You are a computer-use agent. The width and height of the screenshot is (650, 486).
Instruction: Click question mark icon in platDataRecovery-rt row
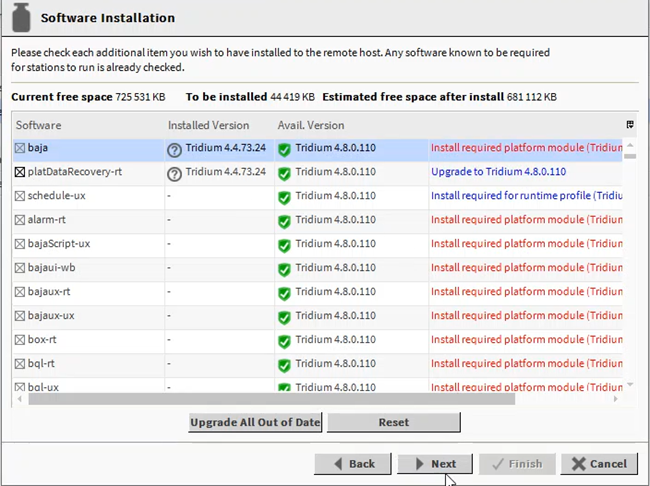(x=174, y=173)
